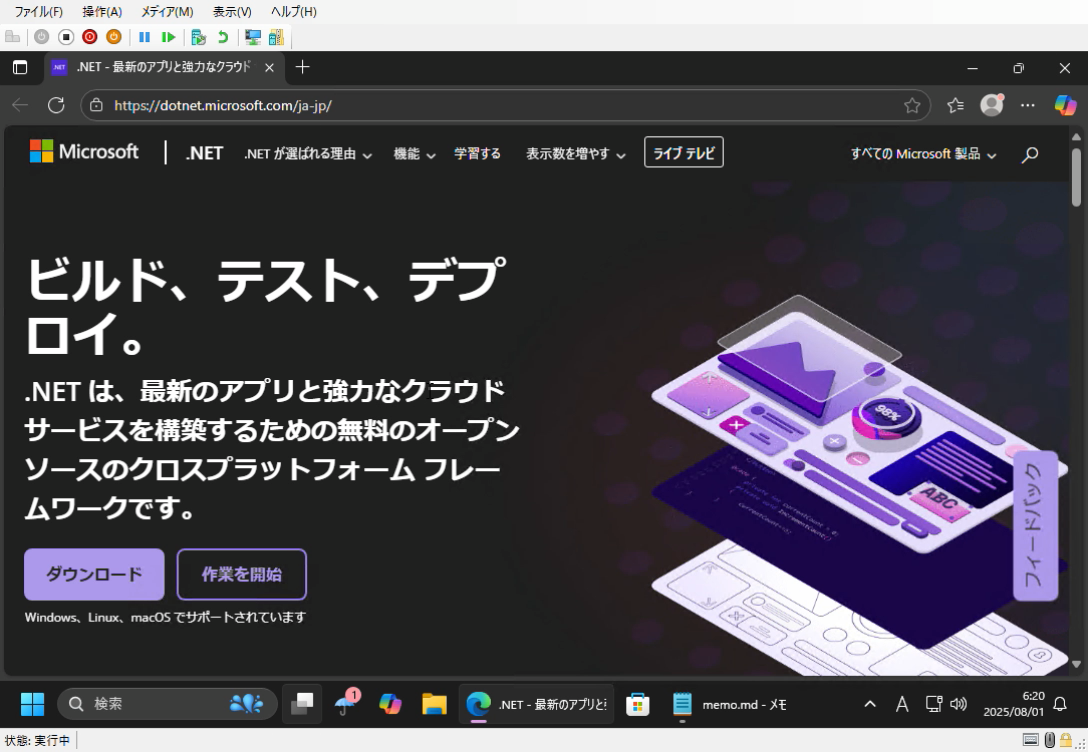This screenshot has width=1088, height=752.
Task: Save the VM state with the orange icon
Action: tap(114, 37)
